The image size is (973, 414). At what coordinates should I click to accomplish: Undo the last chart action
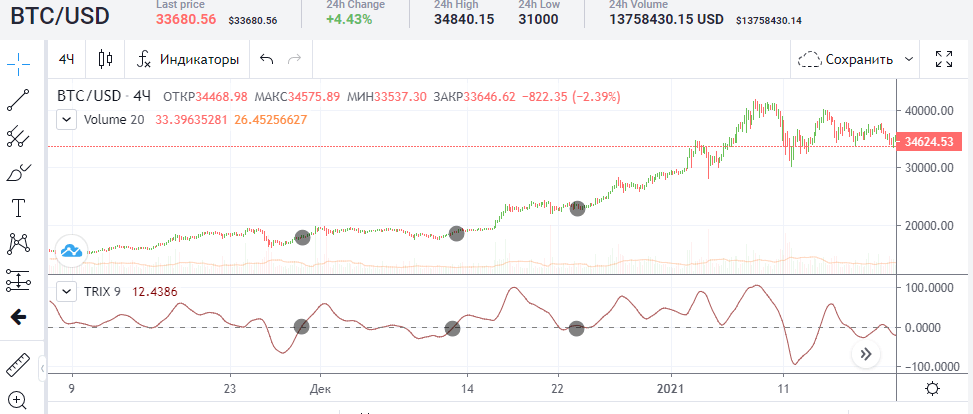tap(266, 59)
